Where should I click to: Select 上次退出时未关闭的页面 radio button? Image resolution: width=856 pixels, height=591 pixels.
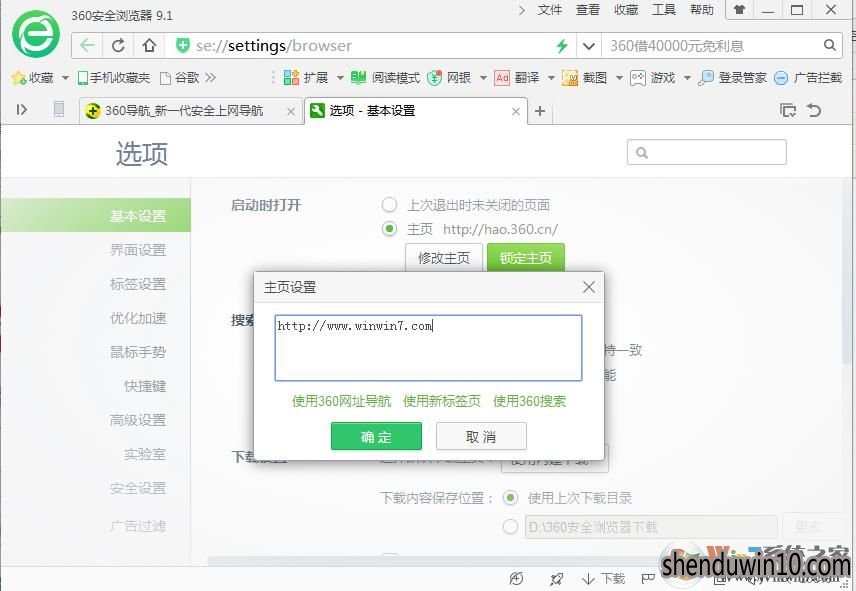tap(389, 205)
